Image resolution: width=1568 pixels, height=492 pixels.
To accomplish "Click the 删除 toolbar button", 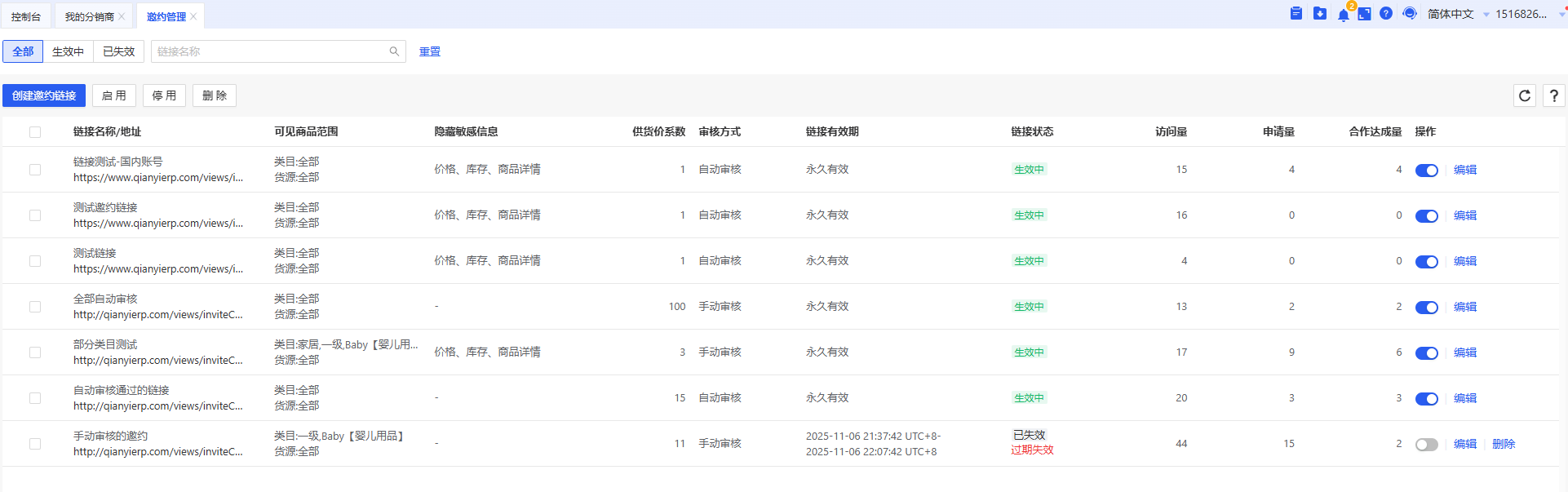I will [215, 95].
